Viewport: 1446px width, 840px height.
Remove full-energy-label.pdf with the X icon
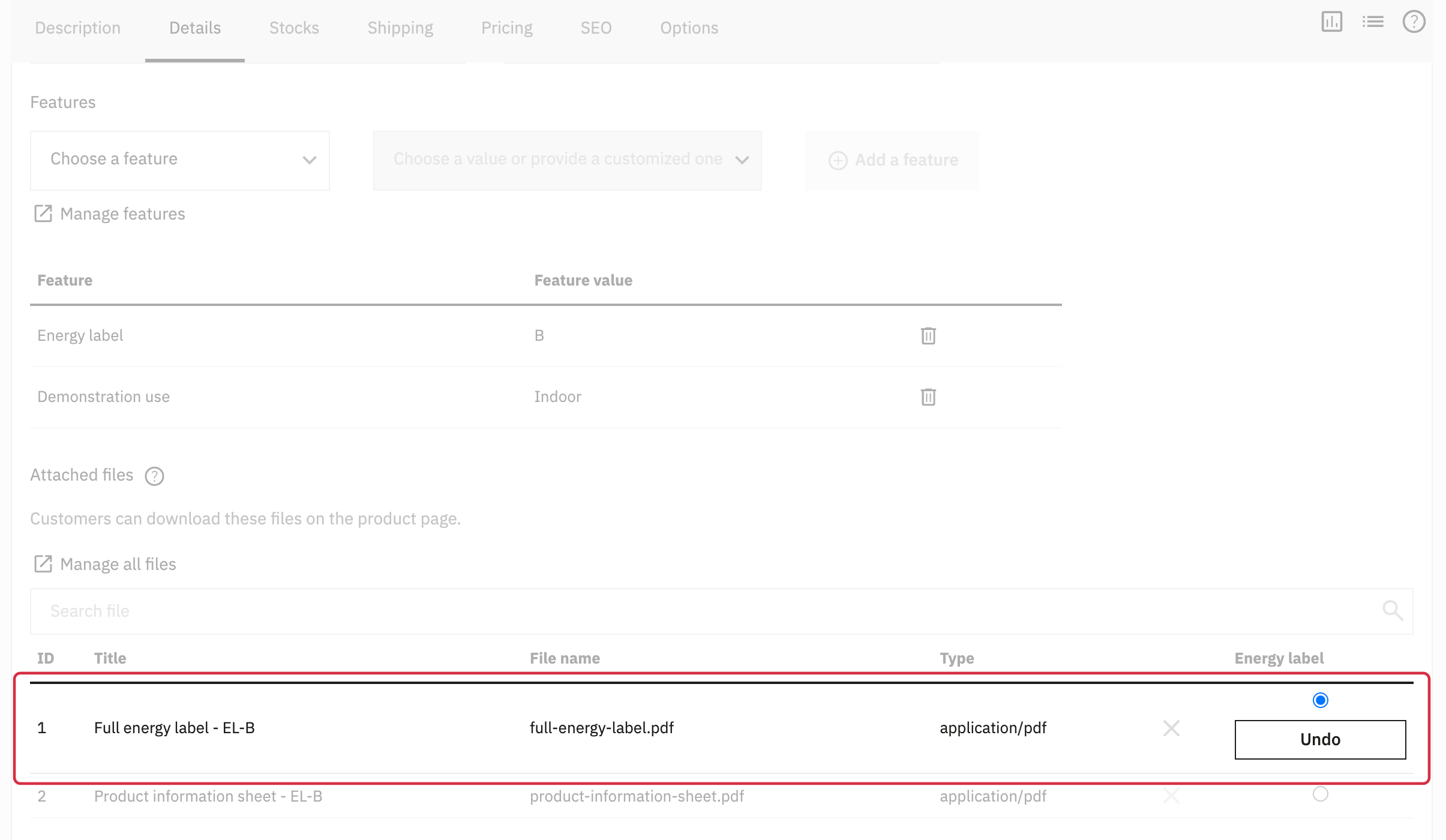(x=1171, y=728)
